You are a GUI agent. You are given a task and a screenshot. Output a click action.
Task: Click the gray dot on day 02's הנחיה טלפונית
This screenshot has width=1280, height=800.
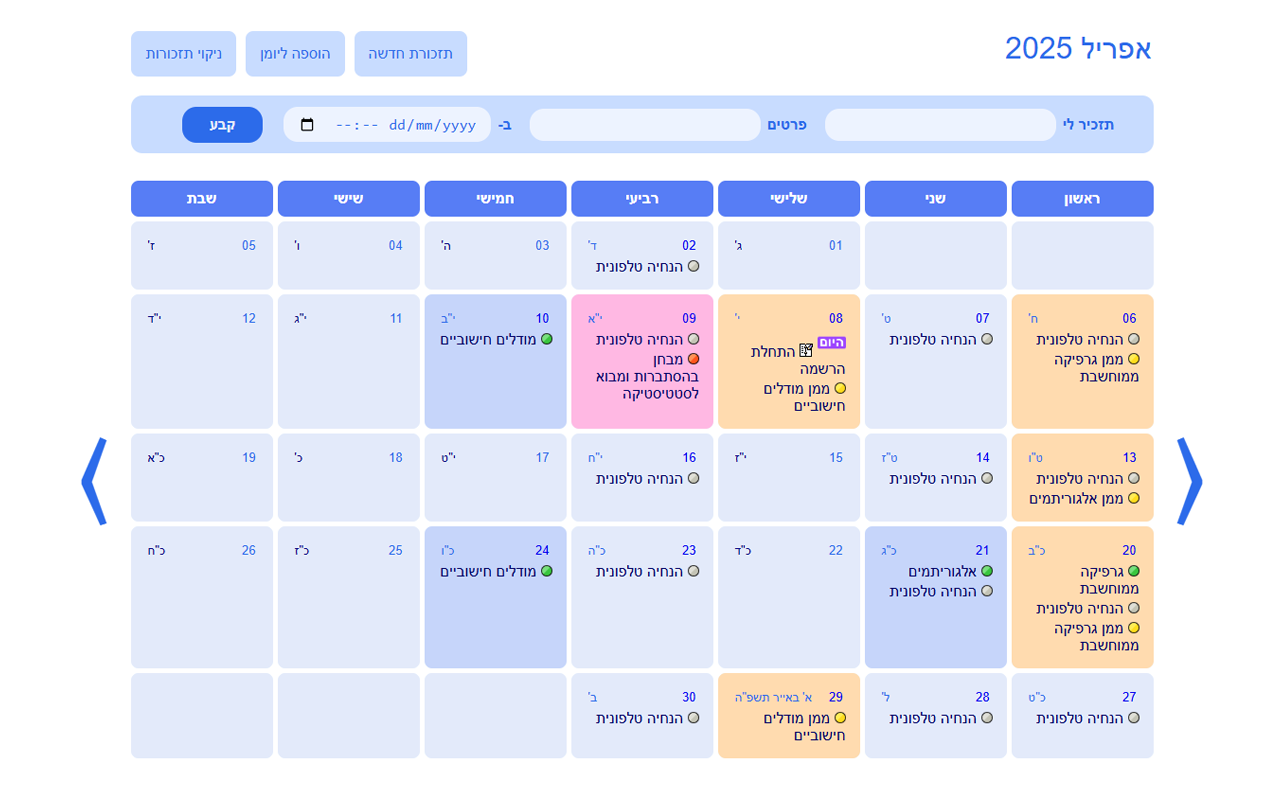click(693, 266)
